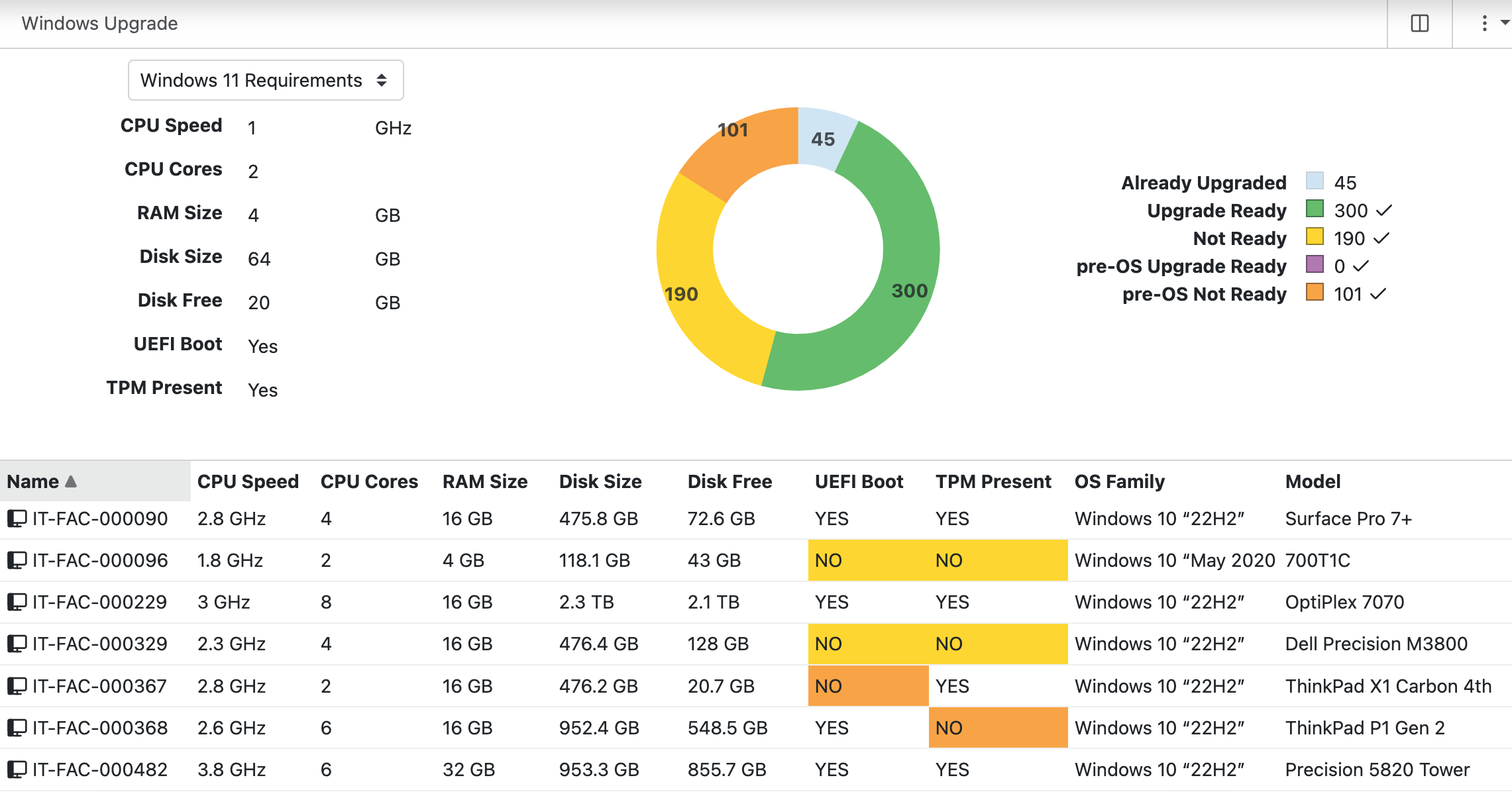Select the orange 101 donut segment
Image resolution: width=1512 pixels, height=792 pixels.
[x=745, y=149]
